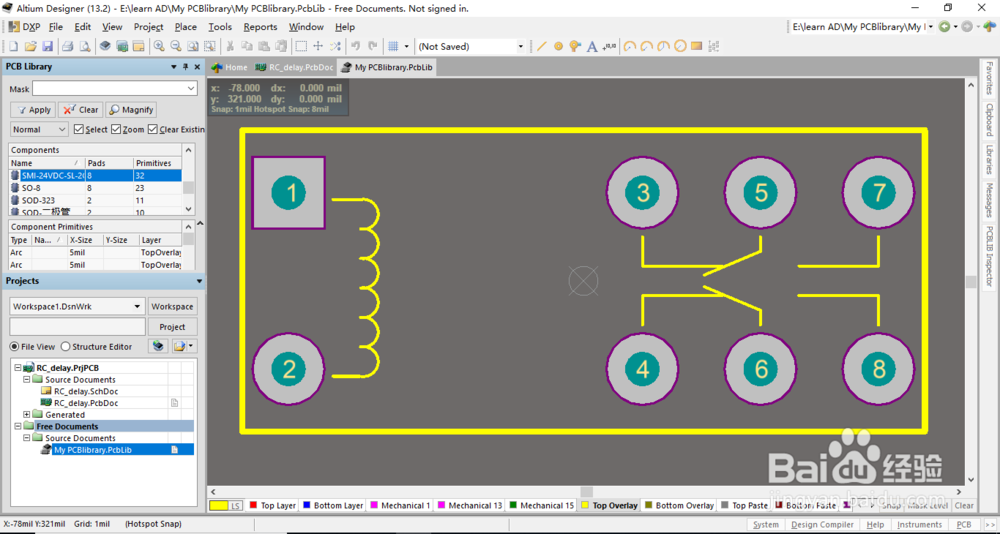
Task: Select the Place Line tool
Action: coord(541,47)
